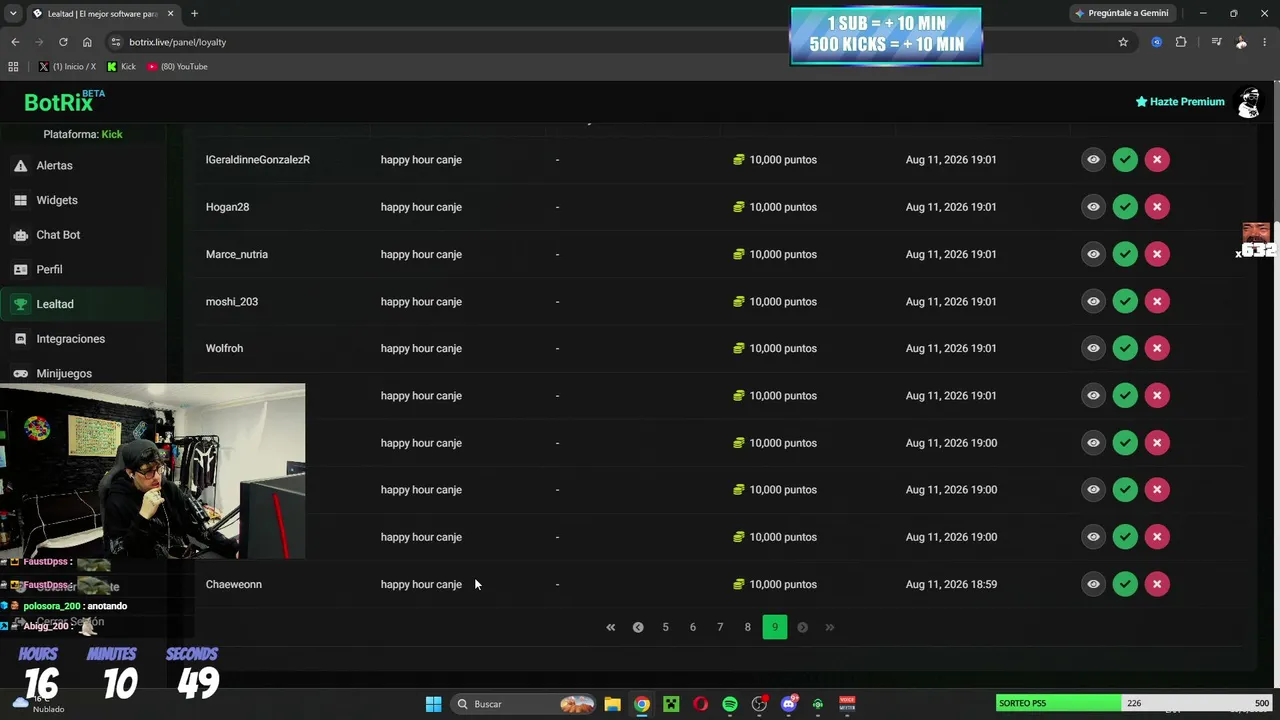Go to page 6
The height and width of the screenshot is (720, 1280).
pyautogui.click(x=693, y=627)
